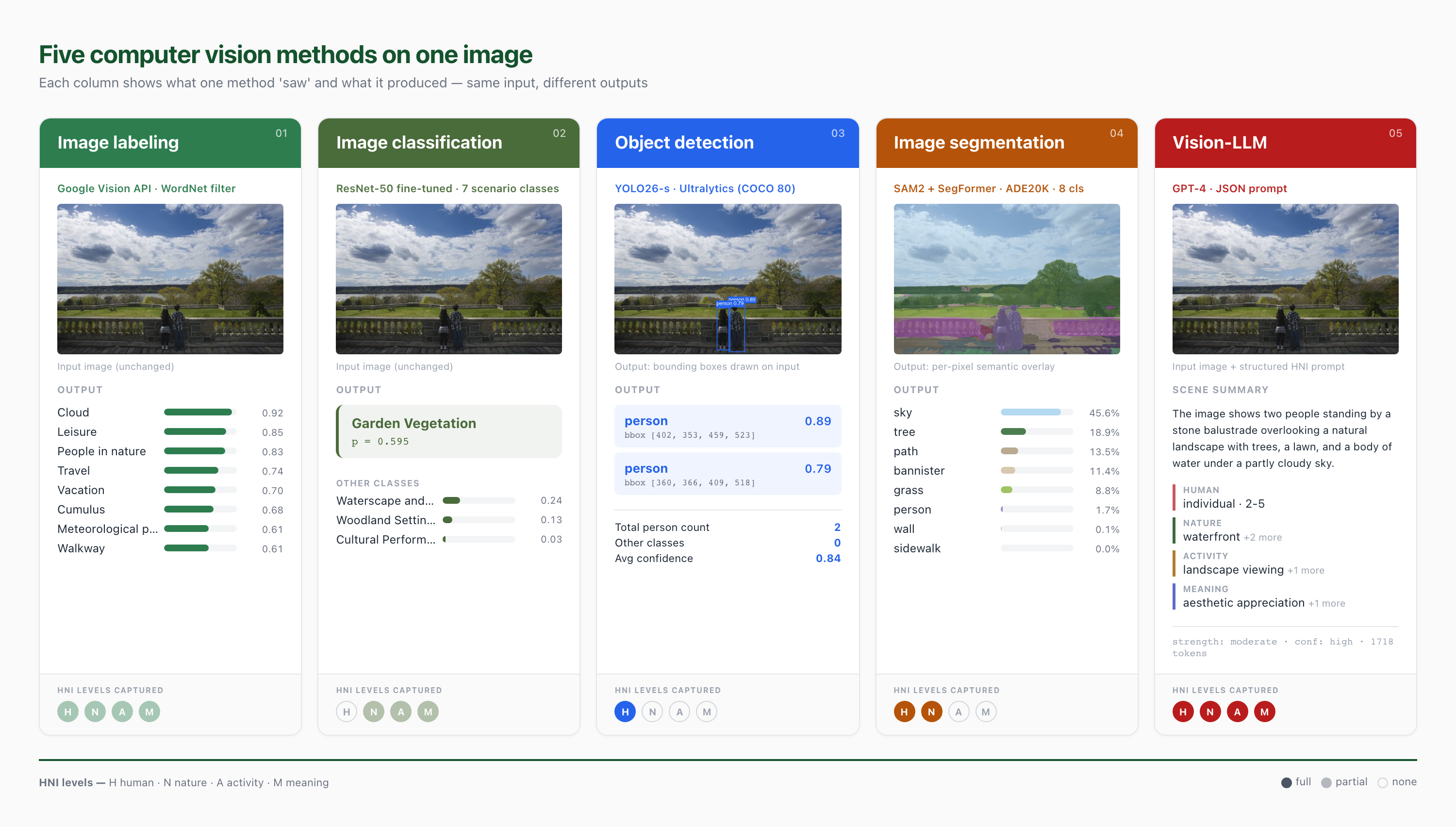Click the blue H badge in Object detection card
Viewport: 1456px width, 827px height.
[x=625, y=711]
